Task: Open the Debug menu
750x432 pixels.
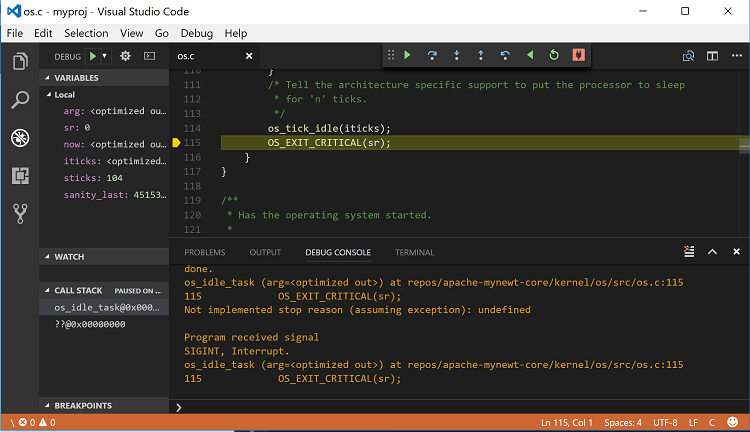Action: tap(197, 33)
